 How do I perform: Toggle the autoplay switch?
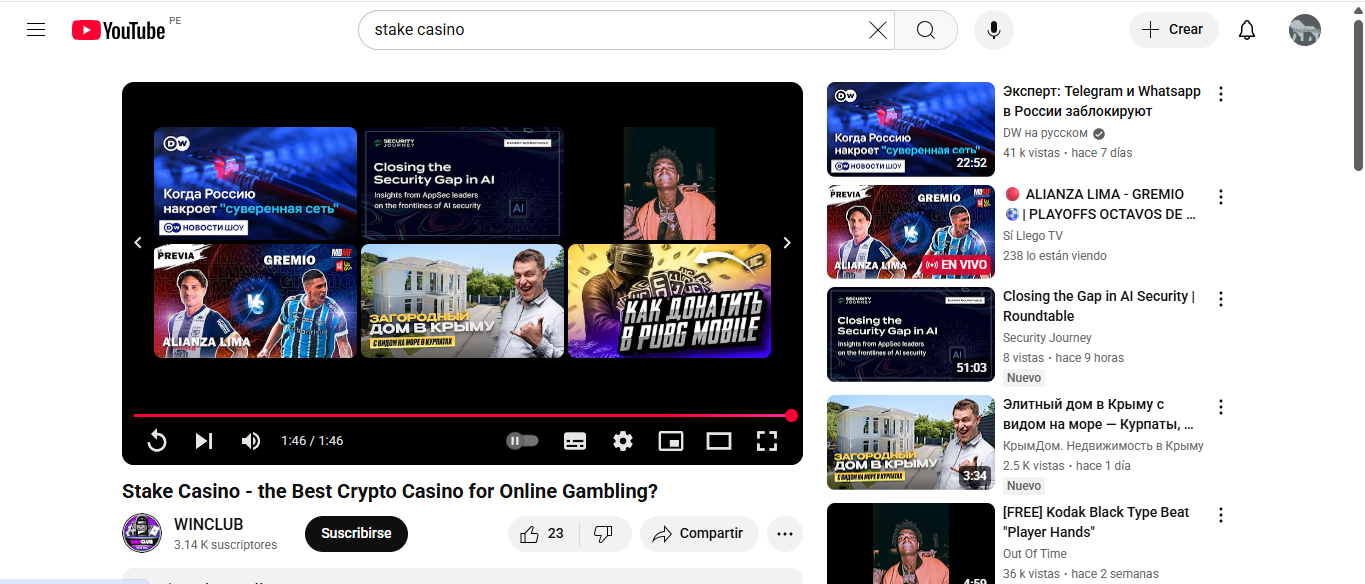[523, 441]
